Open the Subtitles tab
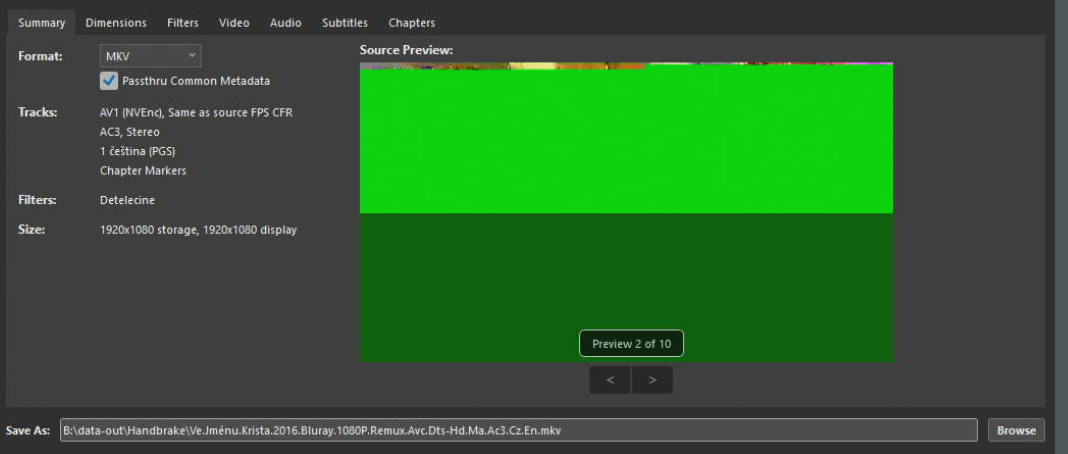 pos(345,22)
